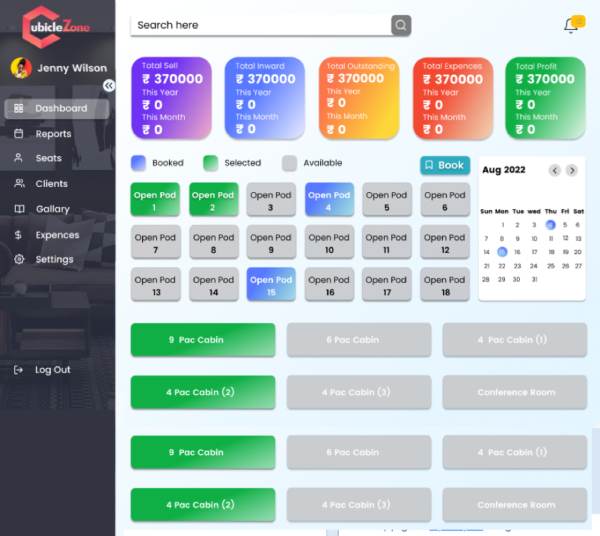Go to previous month in calendar
Screen dimensions: 600x536
(555, 170)
